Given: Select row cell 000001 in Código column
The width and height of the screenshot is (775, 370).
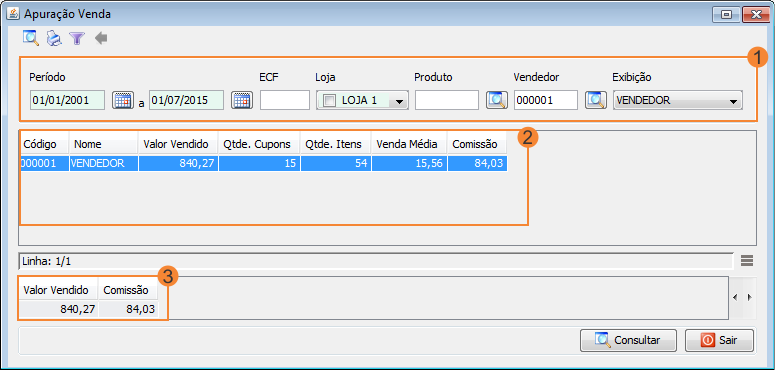Looking at the screenshot, I should (x=44, y=164).
